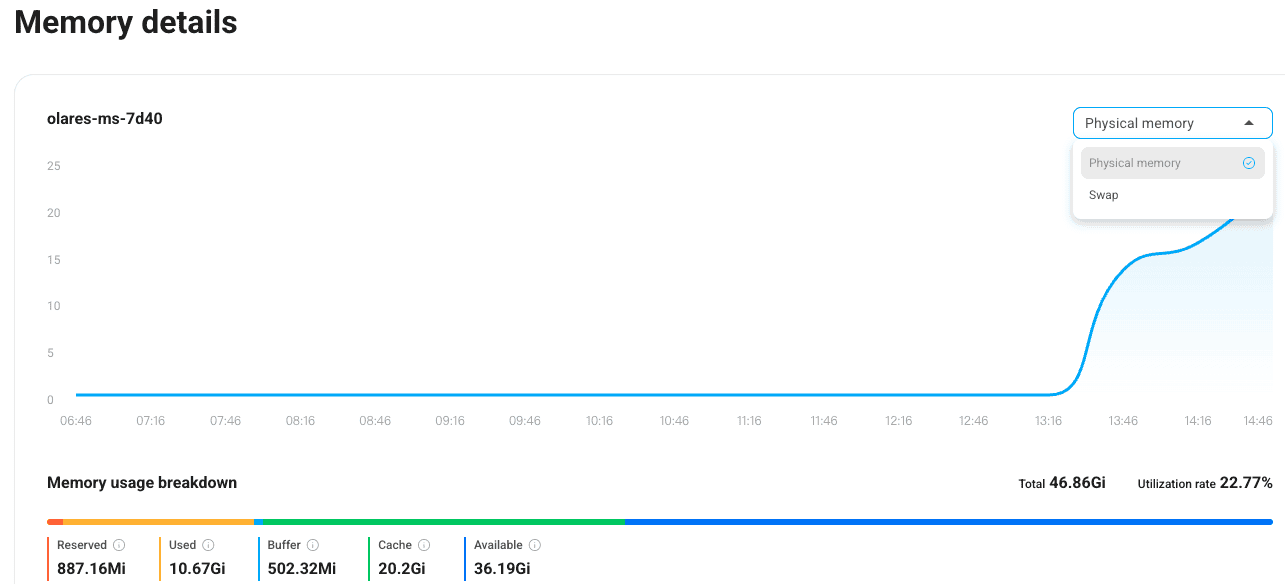Click the checkmark icon on Physical memory option

[1248, 163]
